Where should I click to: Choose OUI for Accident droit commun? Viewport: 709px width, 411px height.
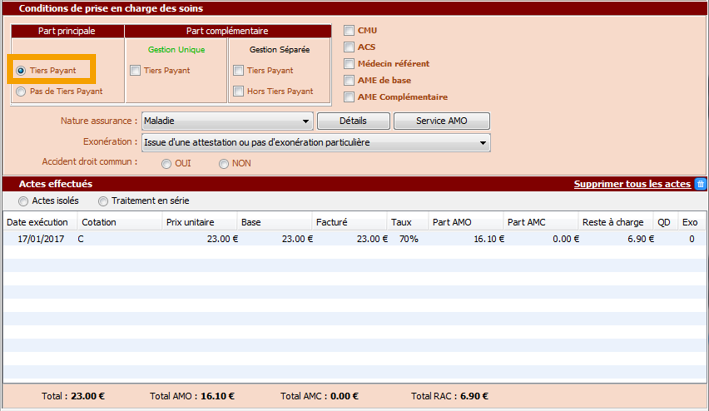pos(166,164)
